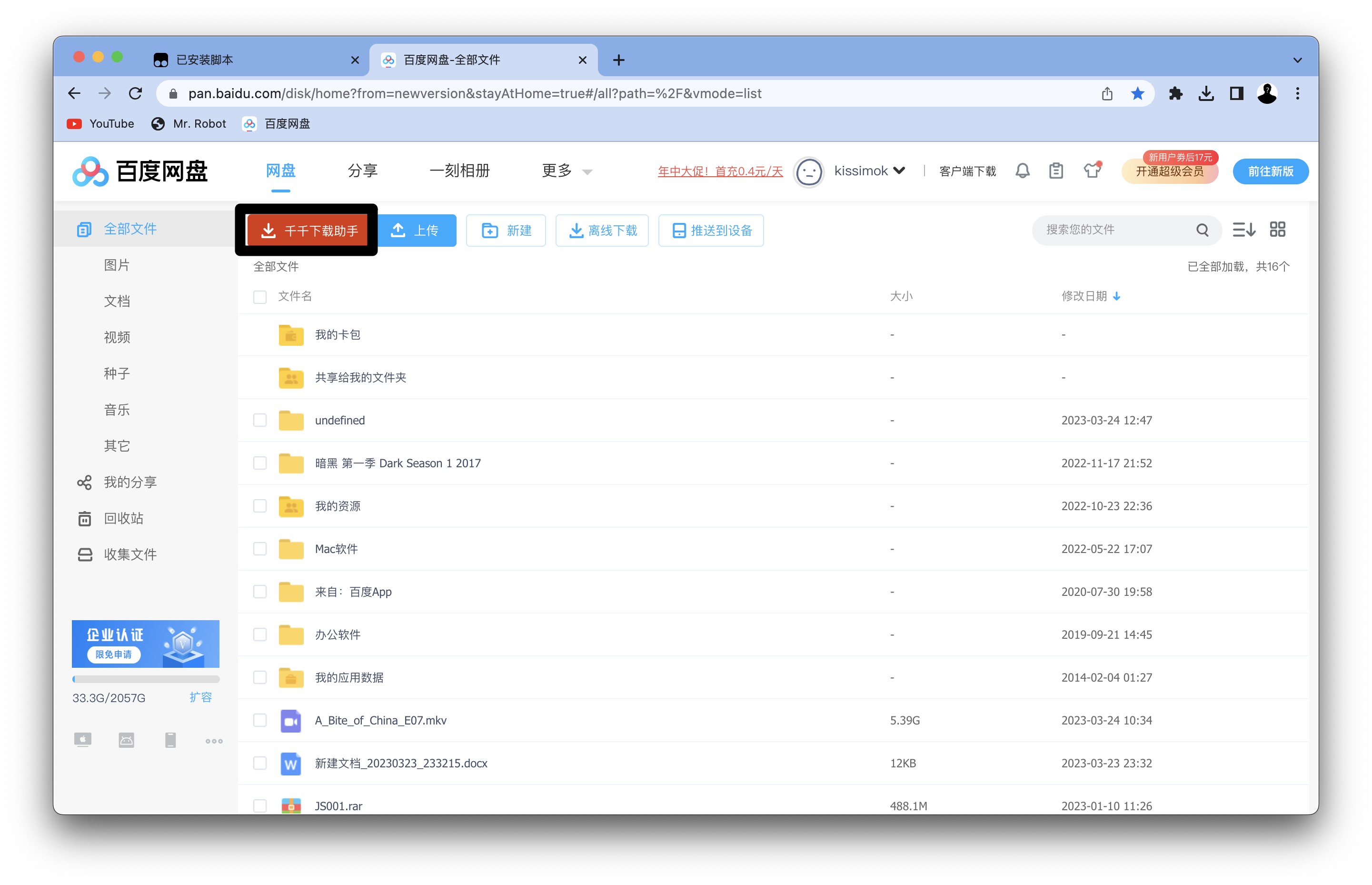Switch to grid view icon
1372x885 pixels.
coord(1277,230)
